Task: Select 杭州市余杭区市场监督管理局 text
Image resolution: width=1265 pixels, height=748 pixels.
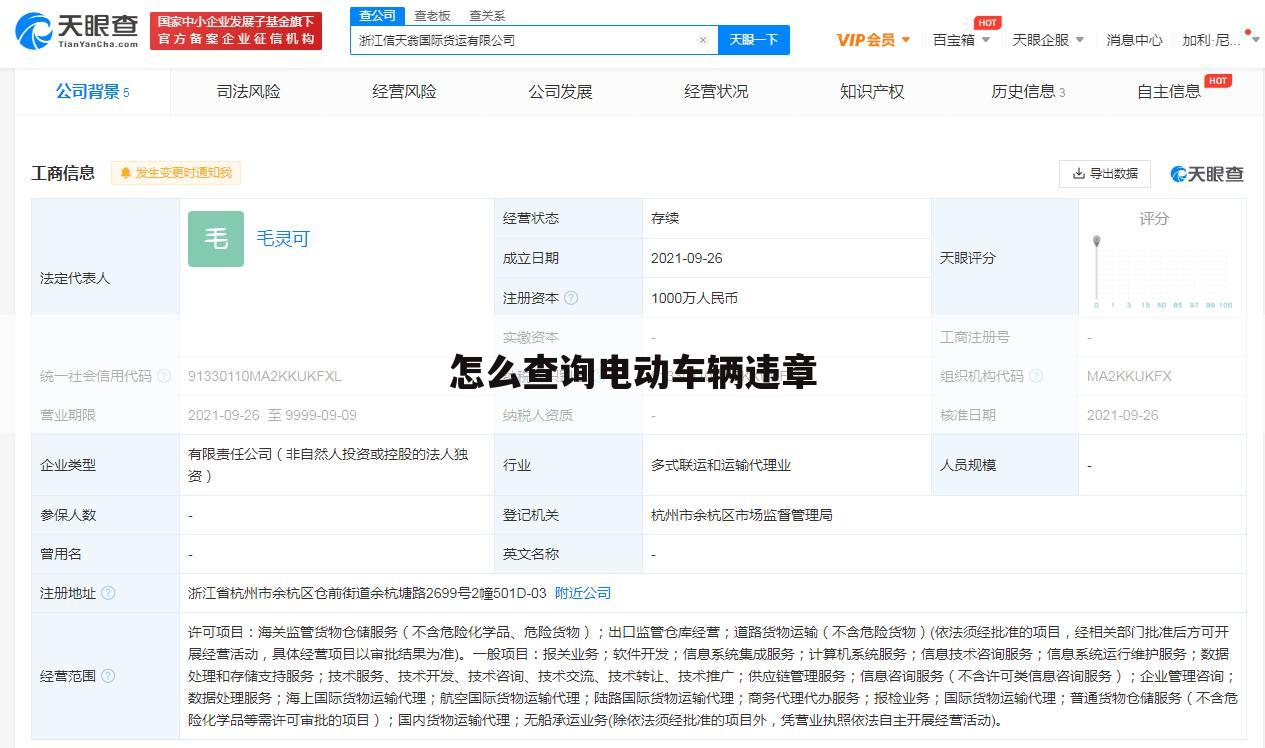Action: [x=742, y=515]
